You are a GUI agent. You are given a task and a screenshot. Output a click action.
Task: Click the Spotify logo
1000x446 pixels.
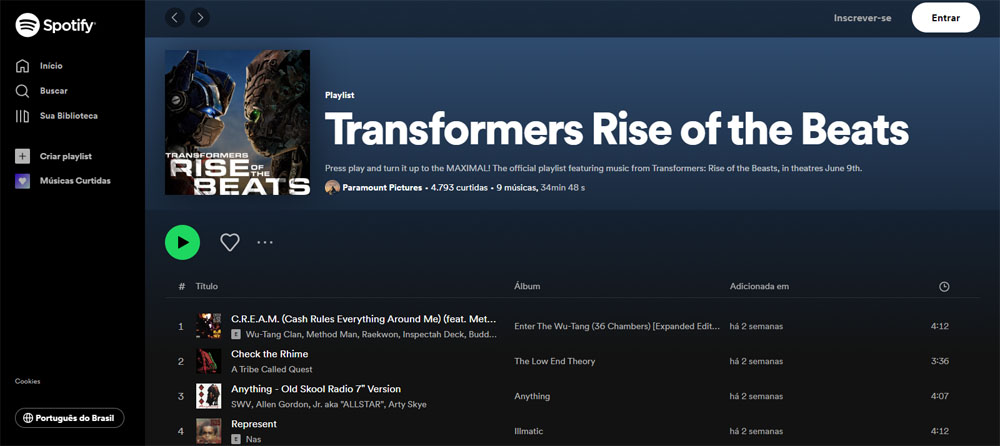pyautogui.click(x=55, y=26)
